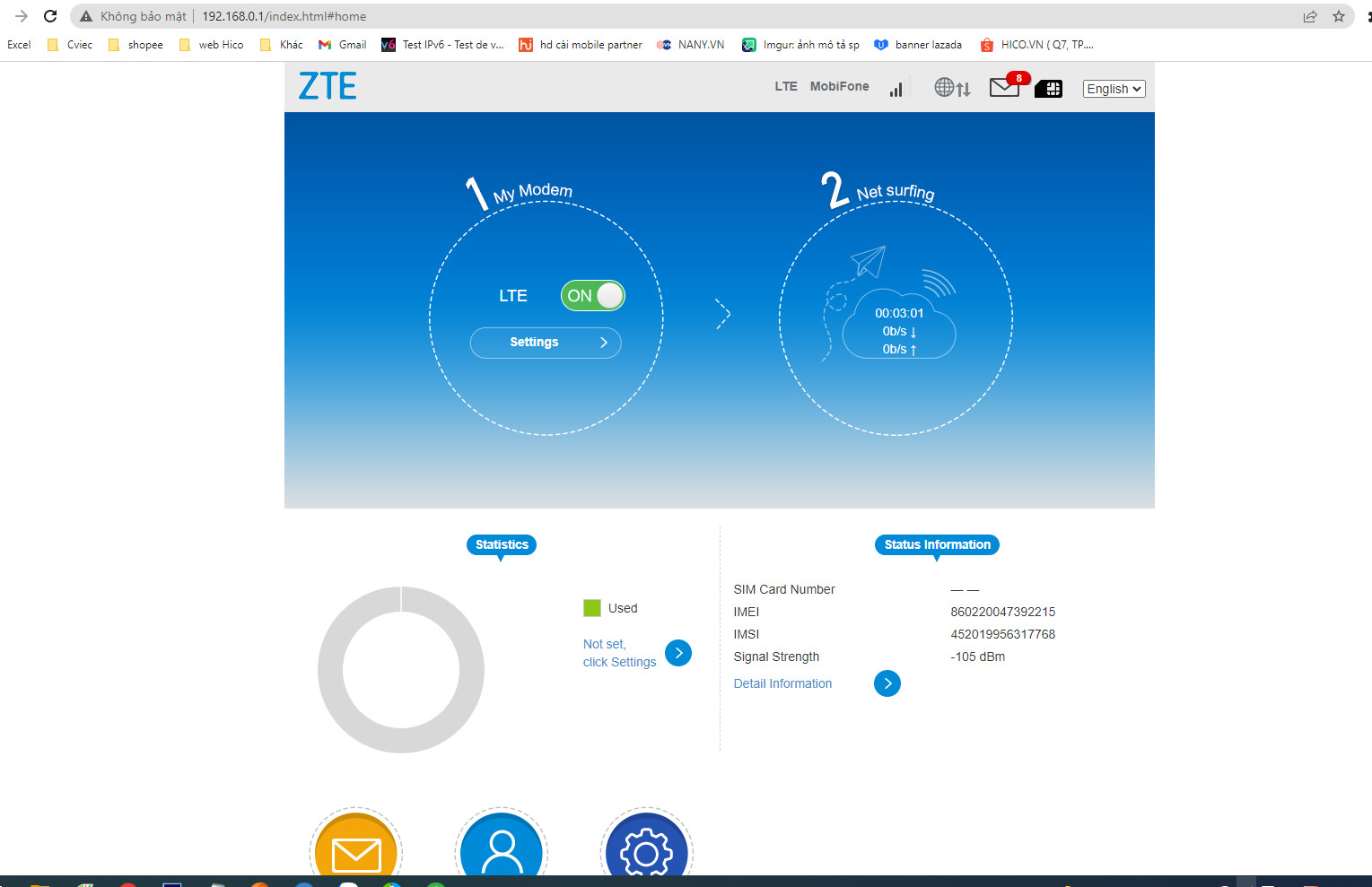This screenshot has height=887, width=1372.
Task: Click the green Used legend swatch
Action: (x=592, y=608)
